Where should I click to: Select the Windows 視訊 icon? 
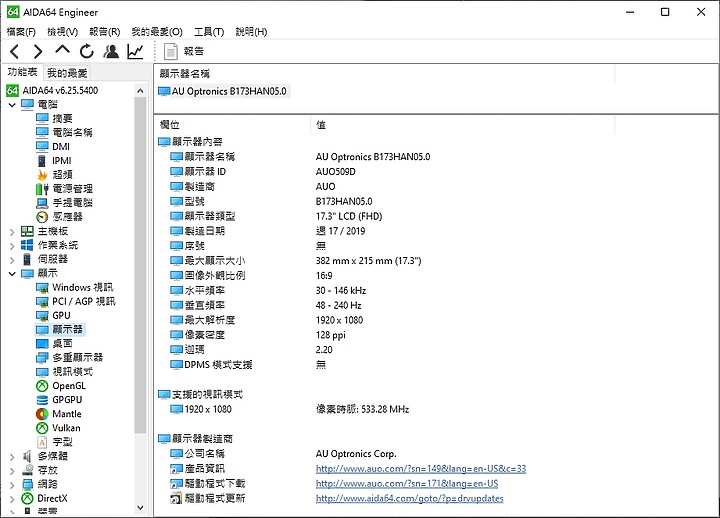(42, 288)
